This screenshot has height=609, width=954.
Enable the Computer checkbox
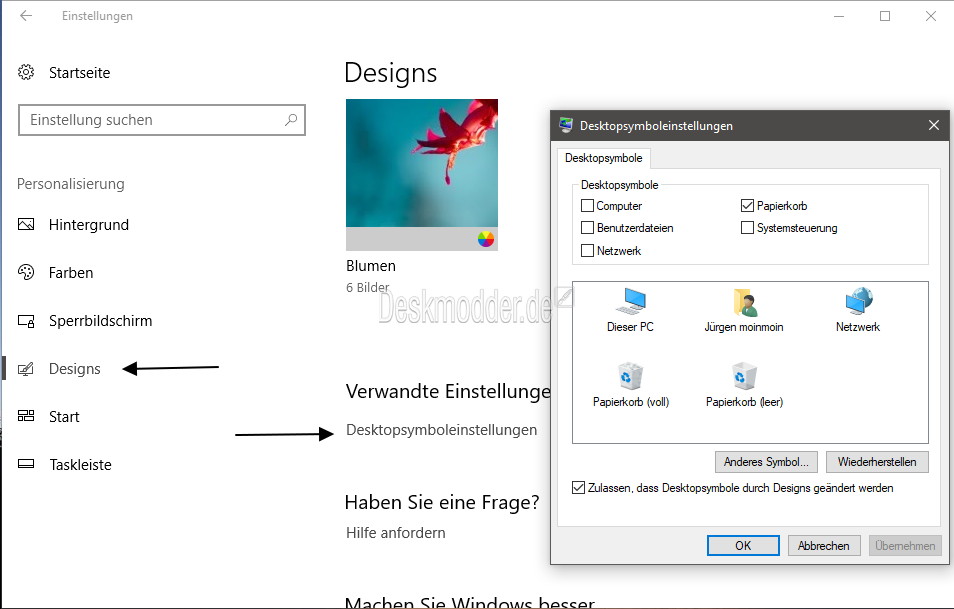point(587,206)
